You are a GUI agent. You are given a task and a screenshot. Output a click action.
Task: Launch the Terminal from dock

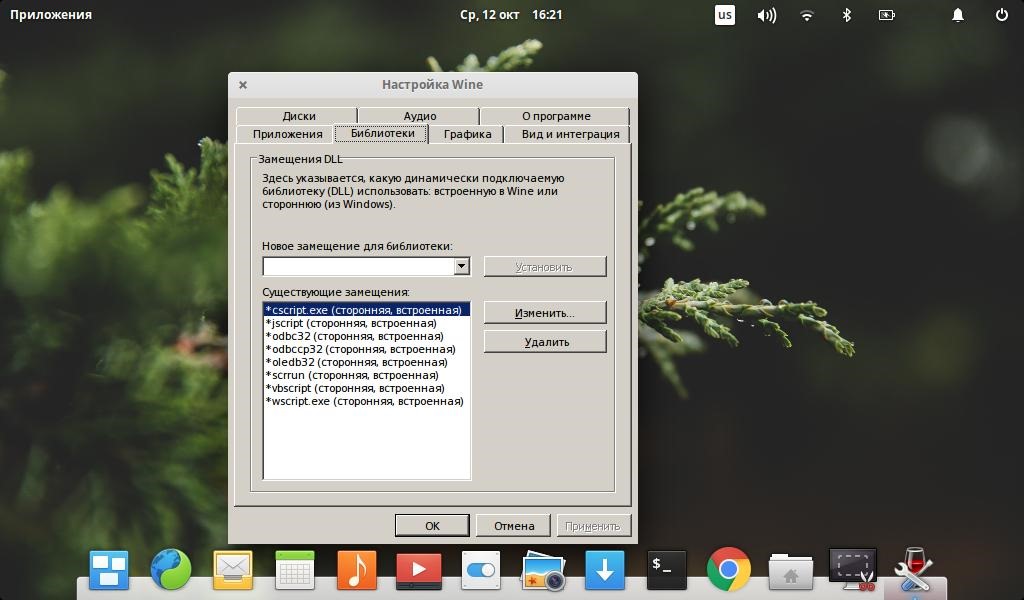click(x=667, y=570)
